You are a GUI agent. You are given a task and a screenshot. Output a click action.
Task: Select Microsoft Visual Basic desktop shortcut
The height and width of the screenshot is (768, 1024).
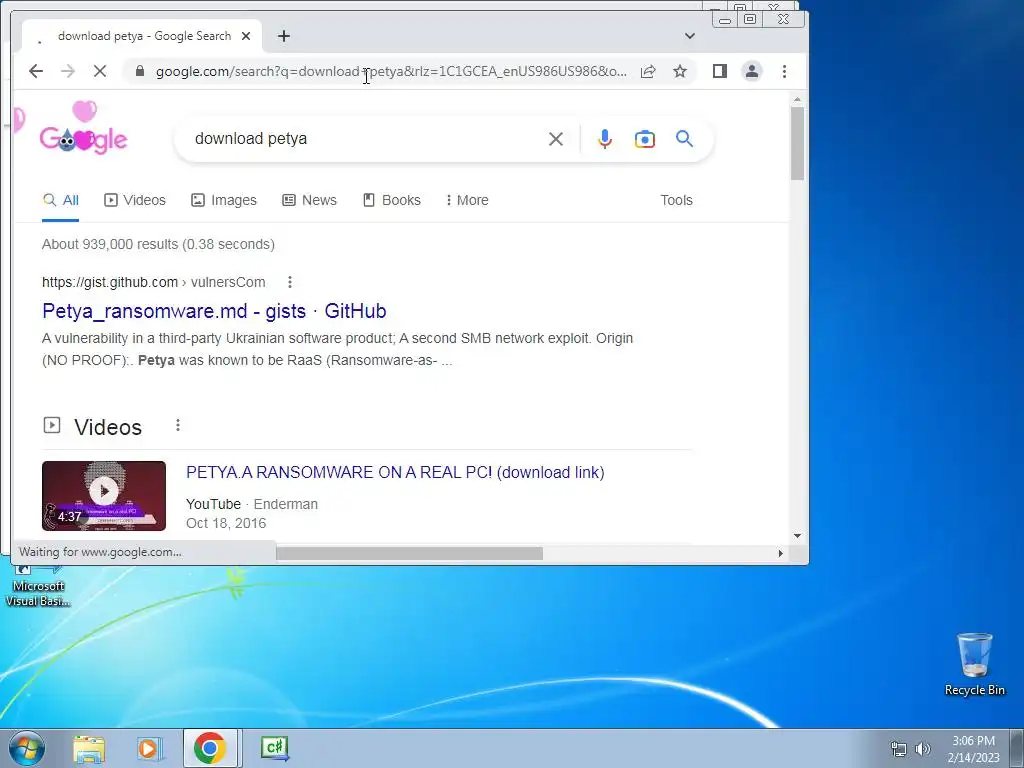pos(37,587)
